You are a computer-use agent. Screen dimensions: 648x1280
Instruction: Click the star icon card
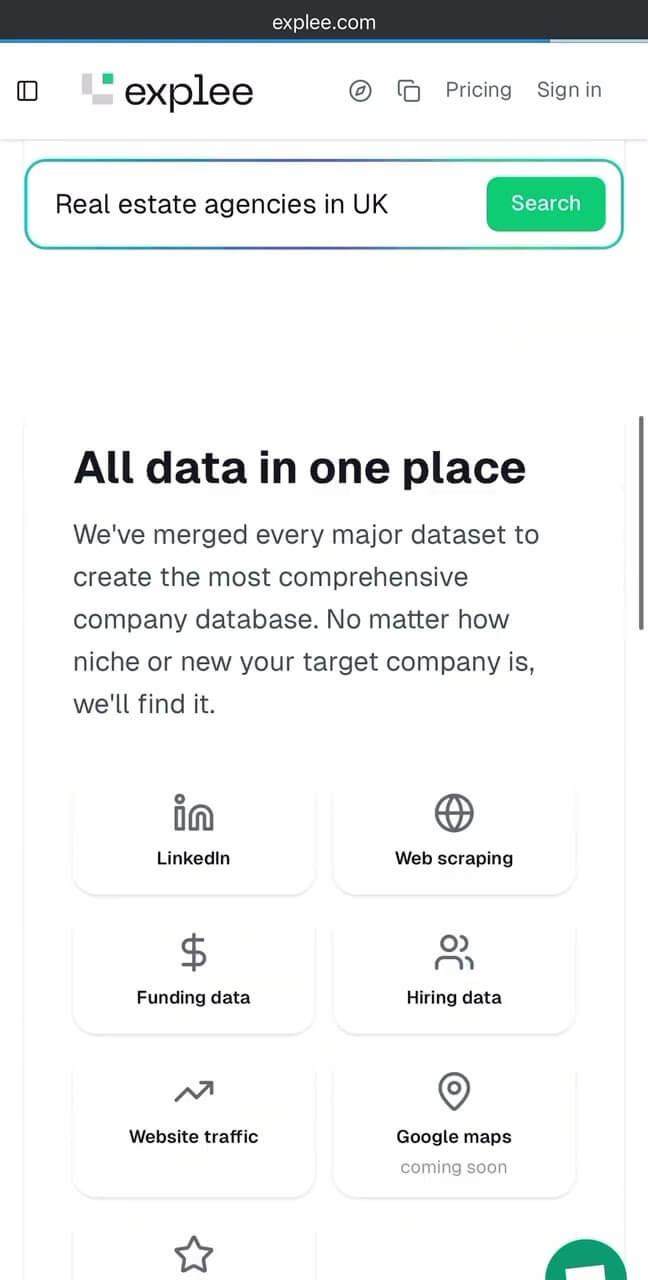click(193, 1253)
